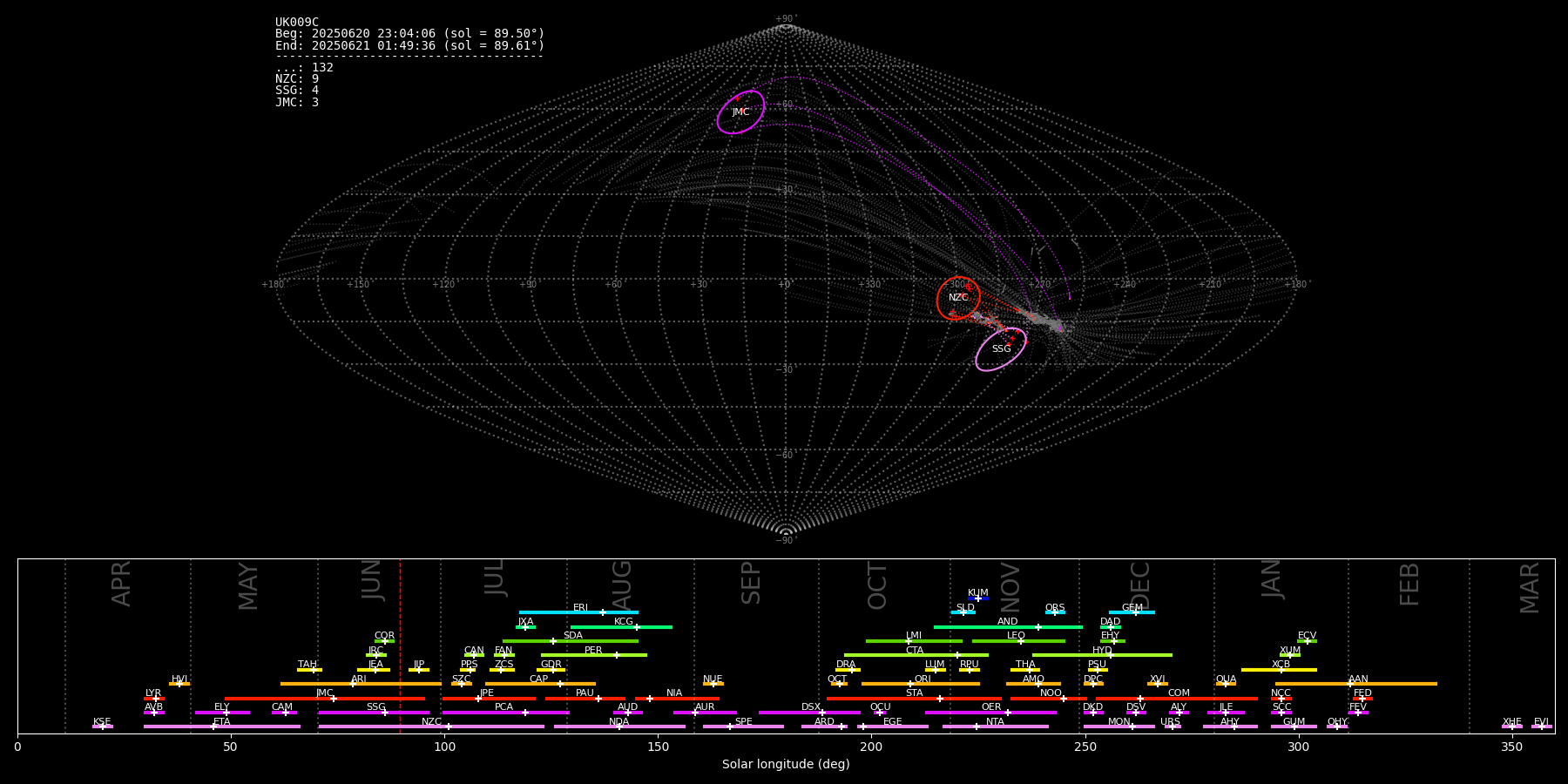Screen dimensions: 1568x784
Task: Select the COM shower label in timeline
Action: (1179, 693)
